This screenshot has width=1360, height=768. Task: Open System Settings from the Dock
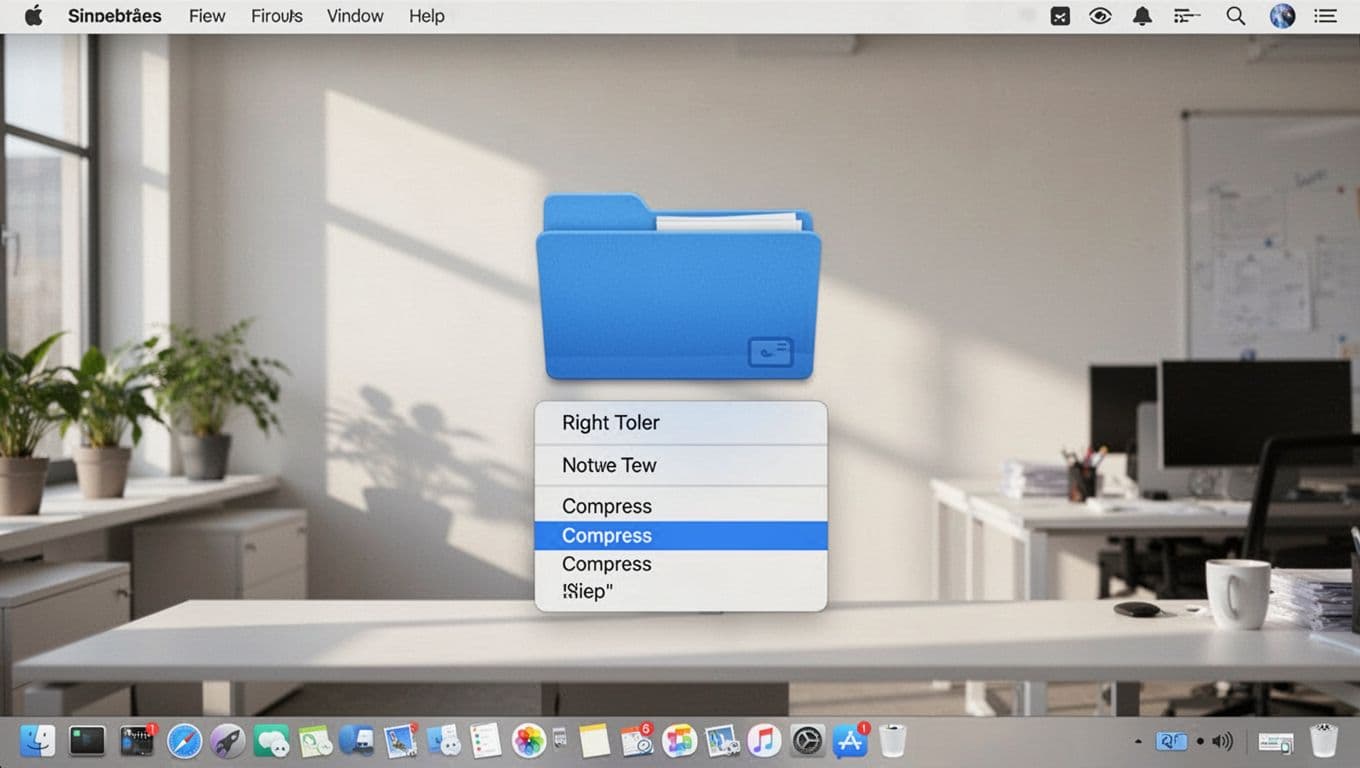coord(806,740)
